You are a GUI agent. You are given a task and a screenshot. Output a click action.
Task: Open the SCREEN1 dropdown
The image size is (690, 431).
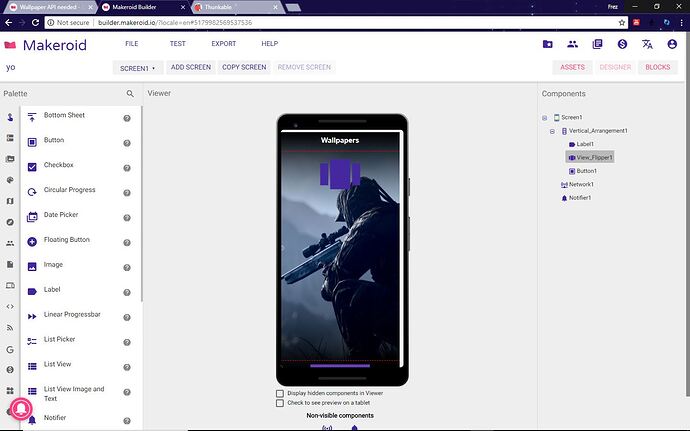pyautogui.click(x=138, y=68)
